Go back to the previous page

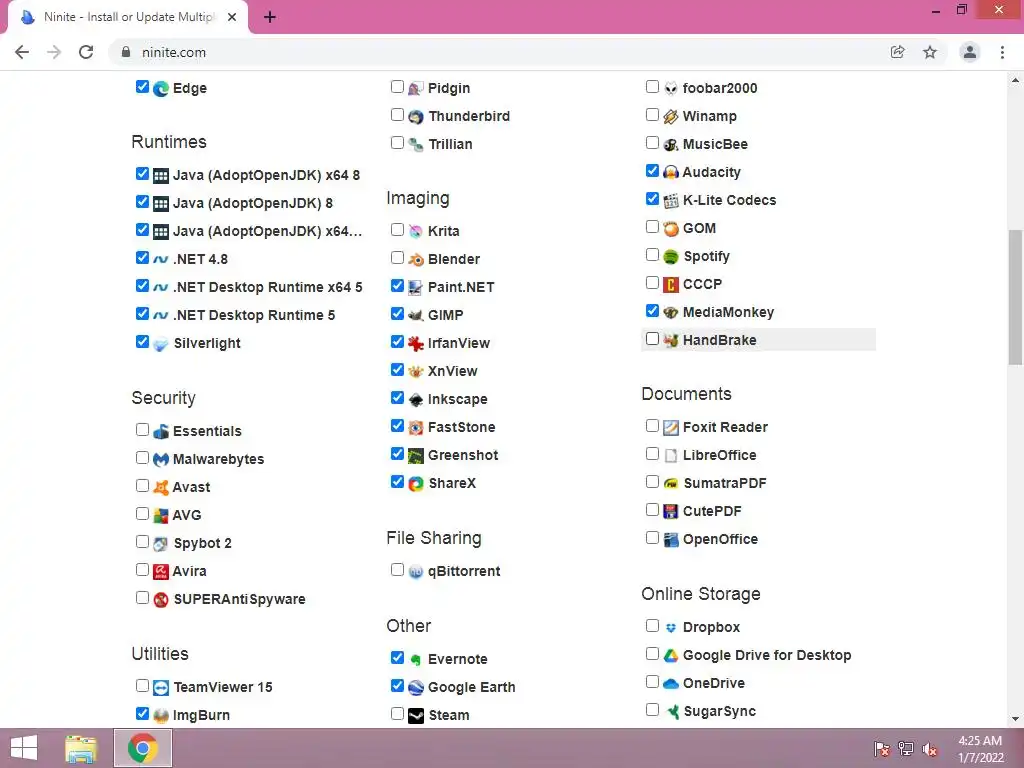click(22, 52)
